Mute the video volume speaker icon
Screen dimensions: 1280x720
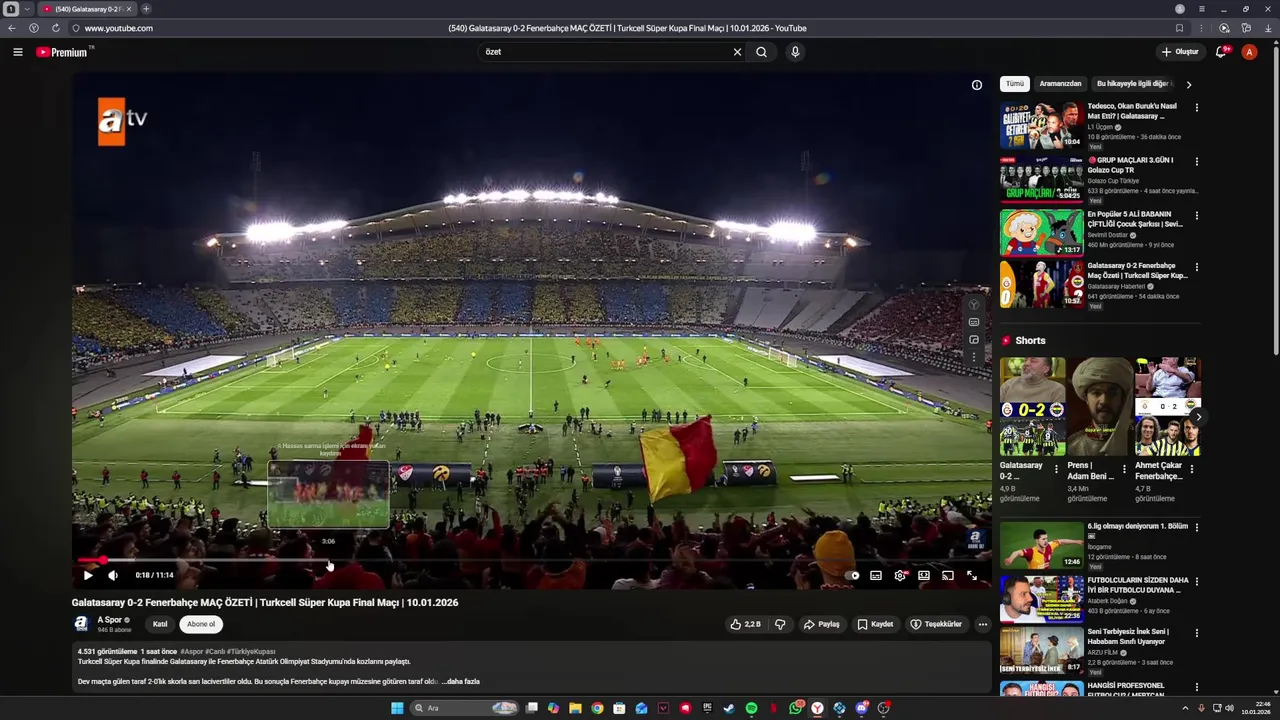click(x=113, y=575)
